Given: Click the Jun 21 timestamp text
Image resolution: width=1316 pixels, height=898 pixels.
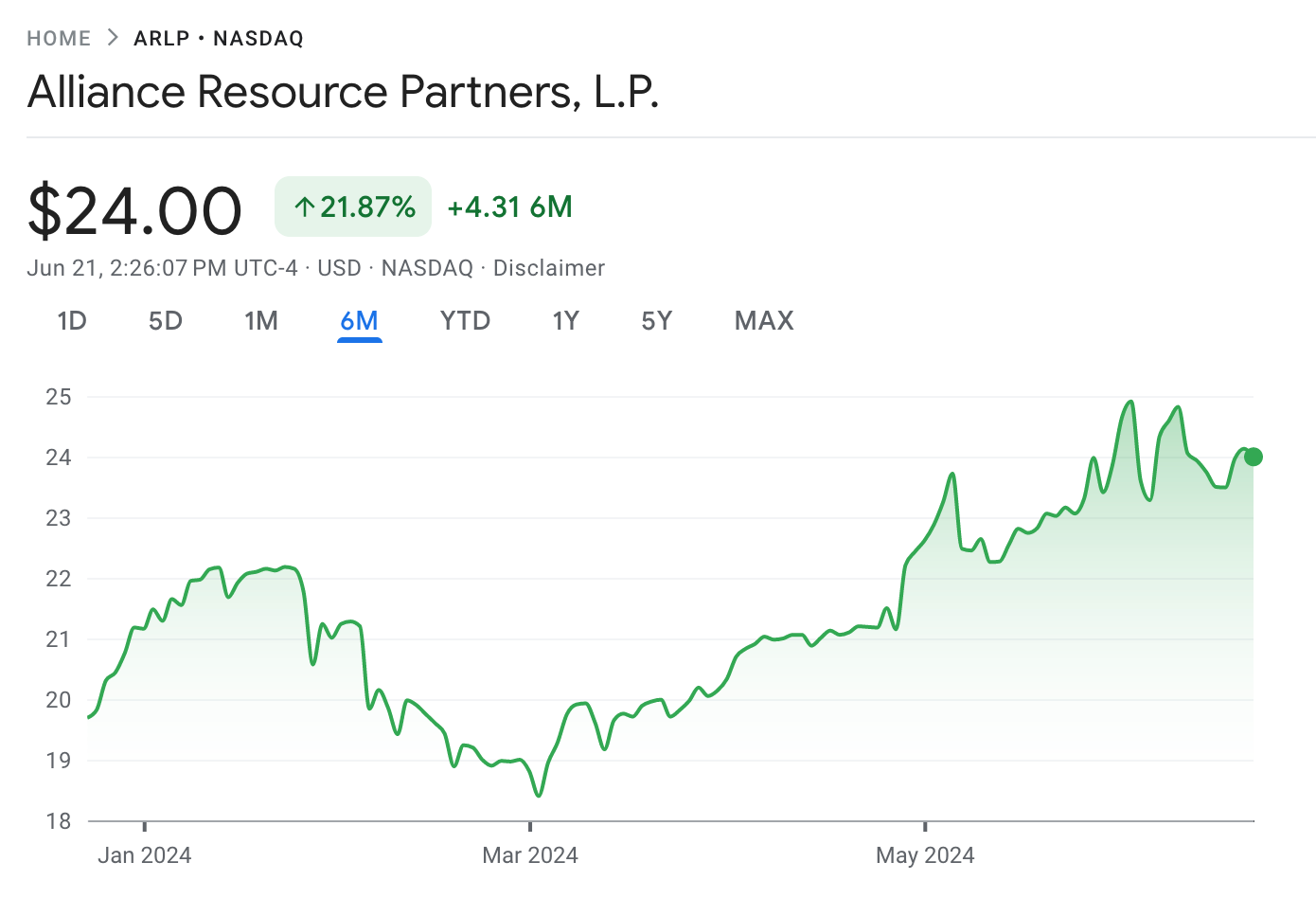Looking at the screenshot, I should (162, 268).
